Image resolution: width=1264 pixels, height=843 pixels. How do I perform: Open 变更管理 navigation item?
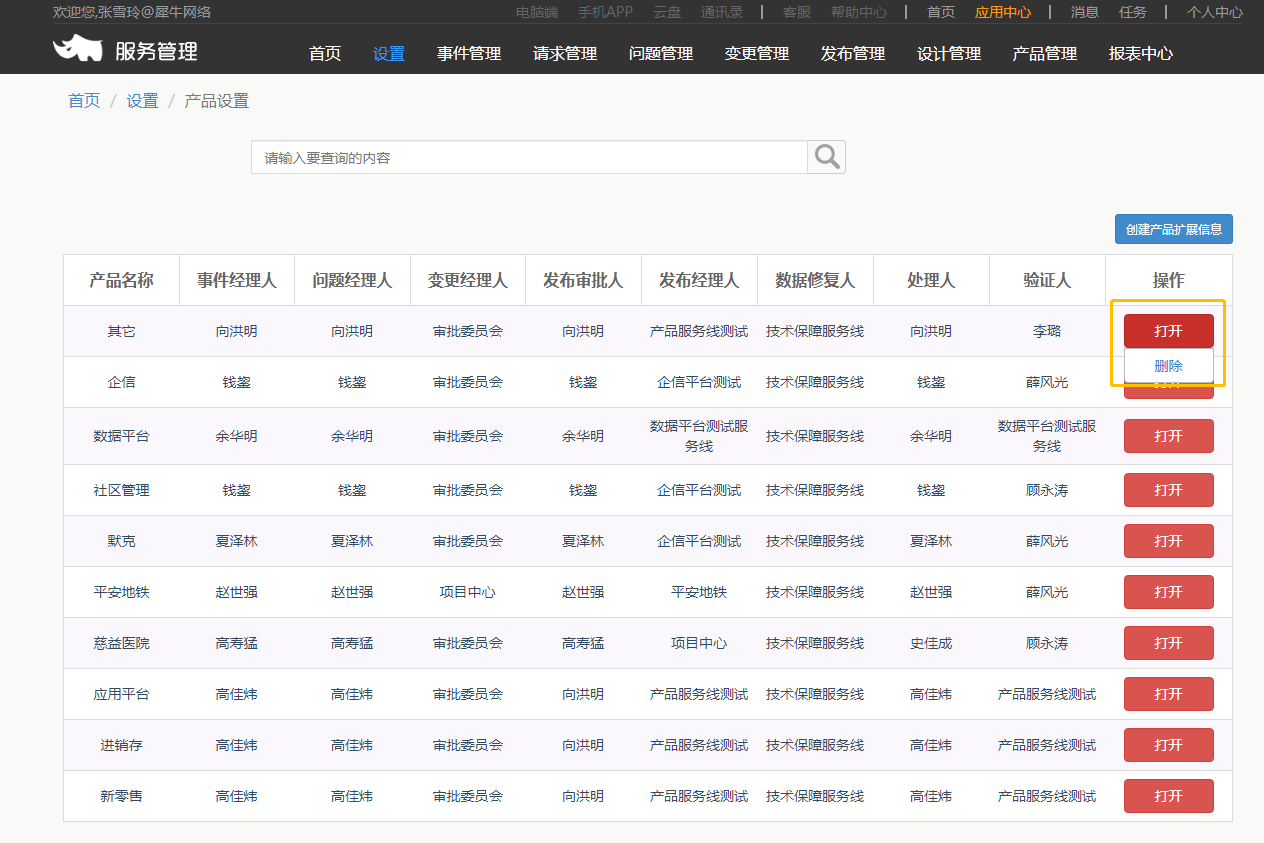757,53
